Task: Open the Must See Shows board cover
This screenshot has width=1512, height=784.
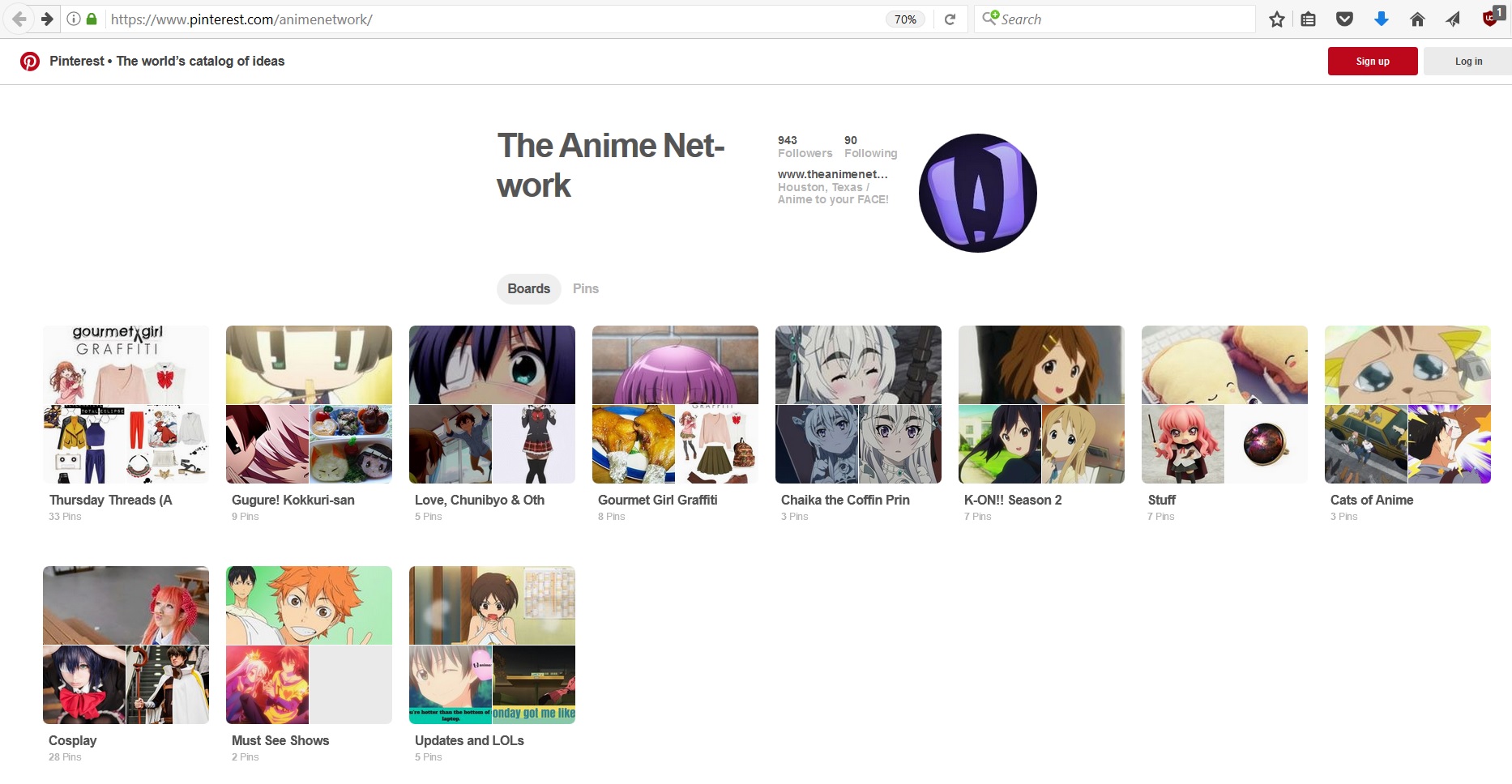Action: tap(309, 645)
